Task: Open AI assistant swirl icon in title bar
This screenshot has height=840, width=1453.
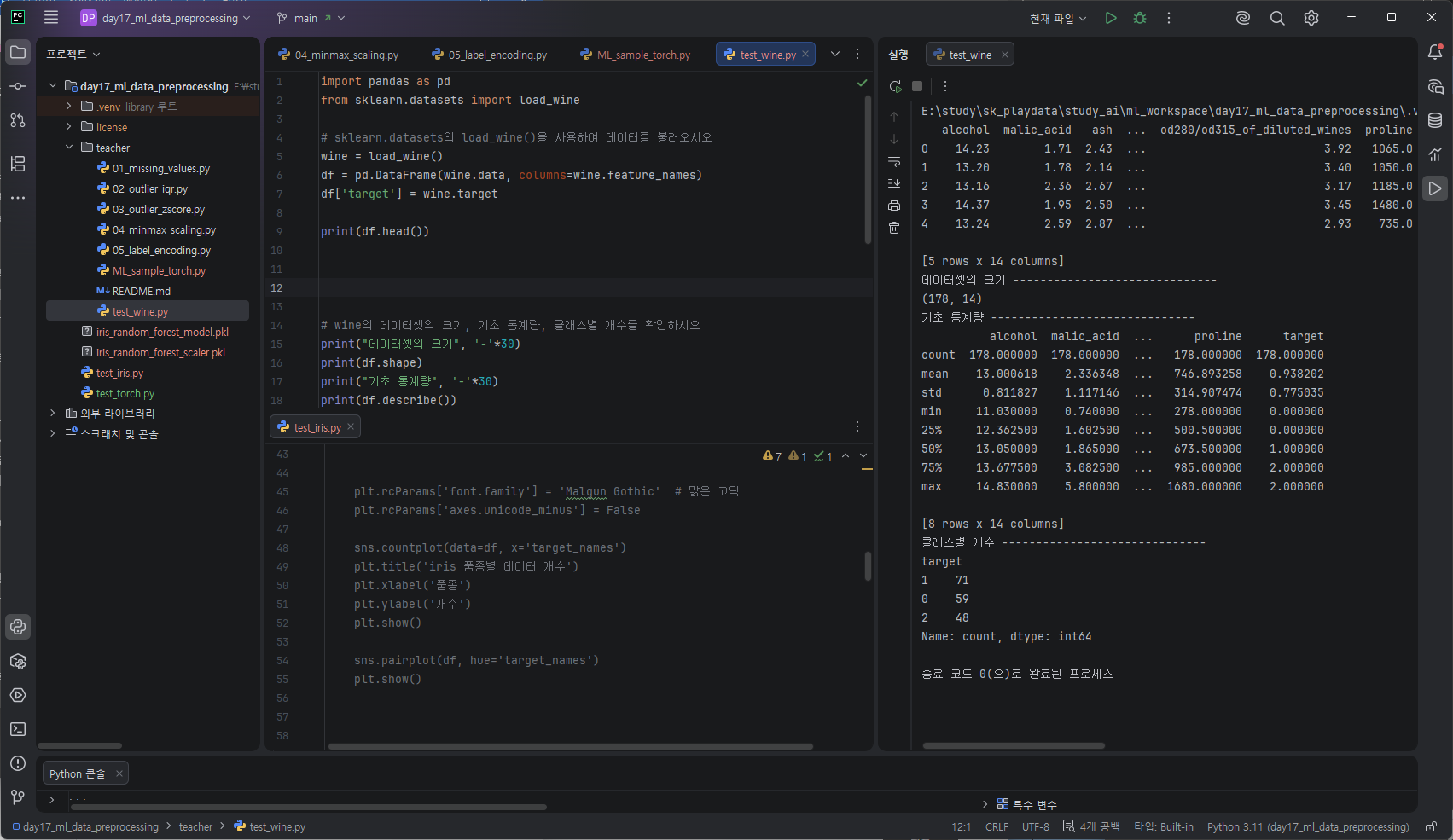Action: click(x=1243, y=18)
